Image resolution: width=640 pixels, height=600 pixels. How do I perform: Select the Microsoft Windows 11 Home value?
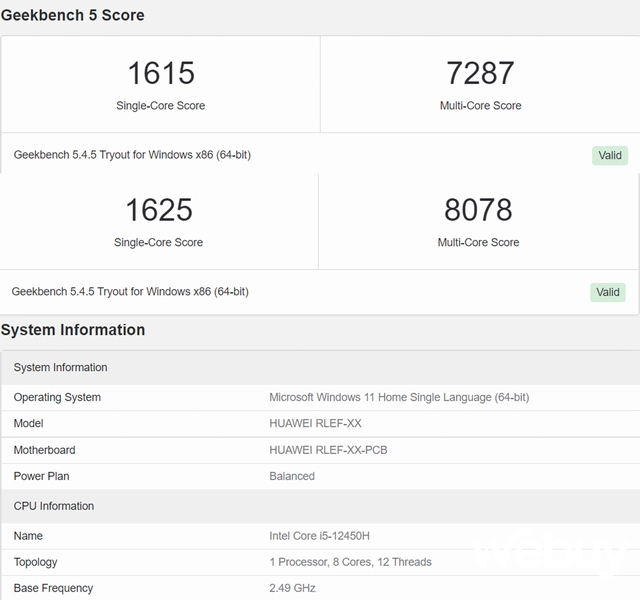tap(399, 397)
